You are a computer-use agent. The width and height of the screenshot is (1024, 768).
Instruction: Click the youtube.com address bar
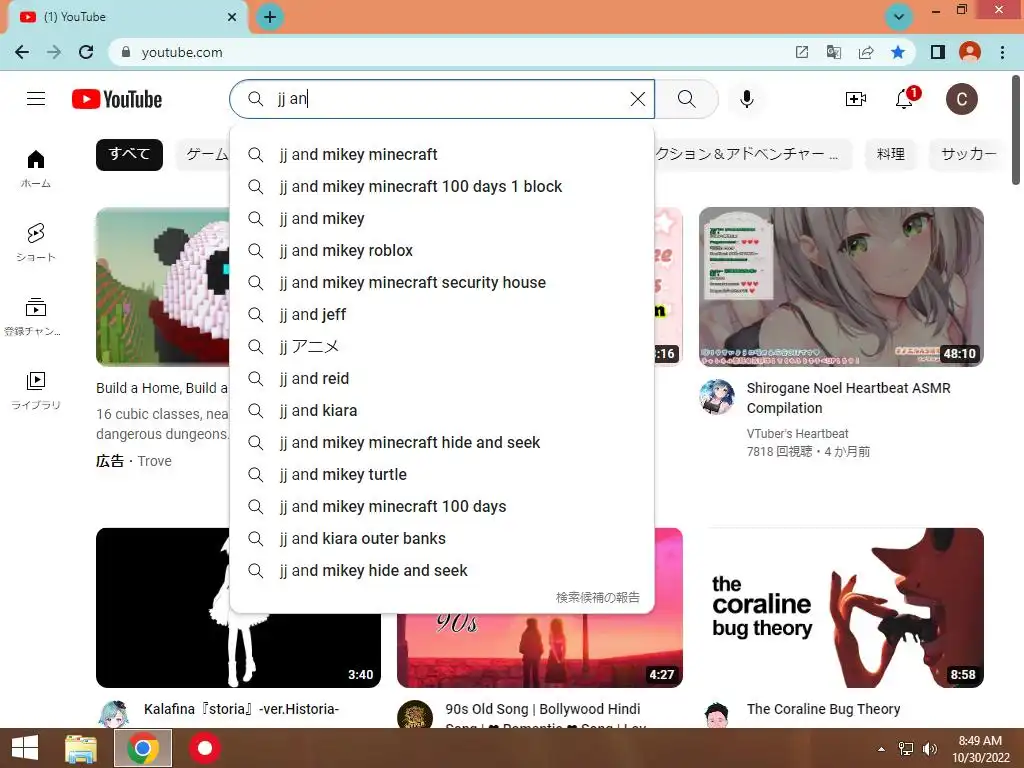click(x=451, y=52)
